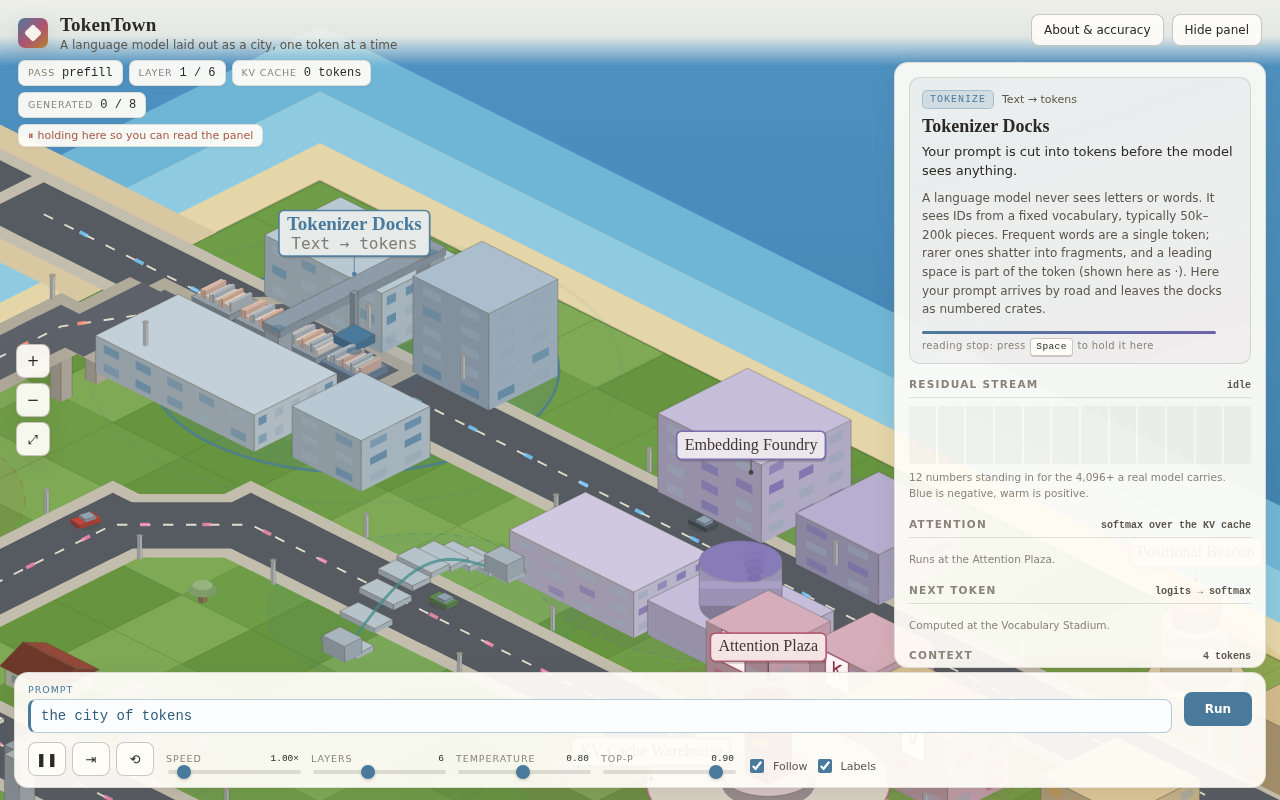The width and height of the screenshot is (1280, 800).
Task: Pause the simulation playback
Action: [47, 759]
